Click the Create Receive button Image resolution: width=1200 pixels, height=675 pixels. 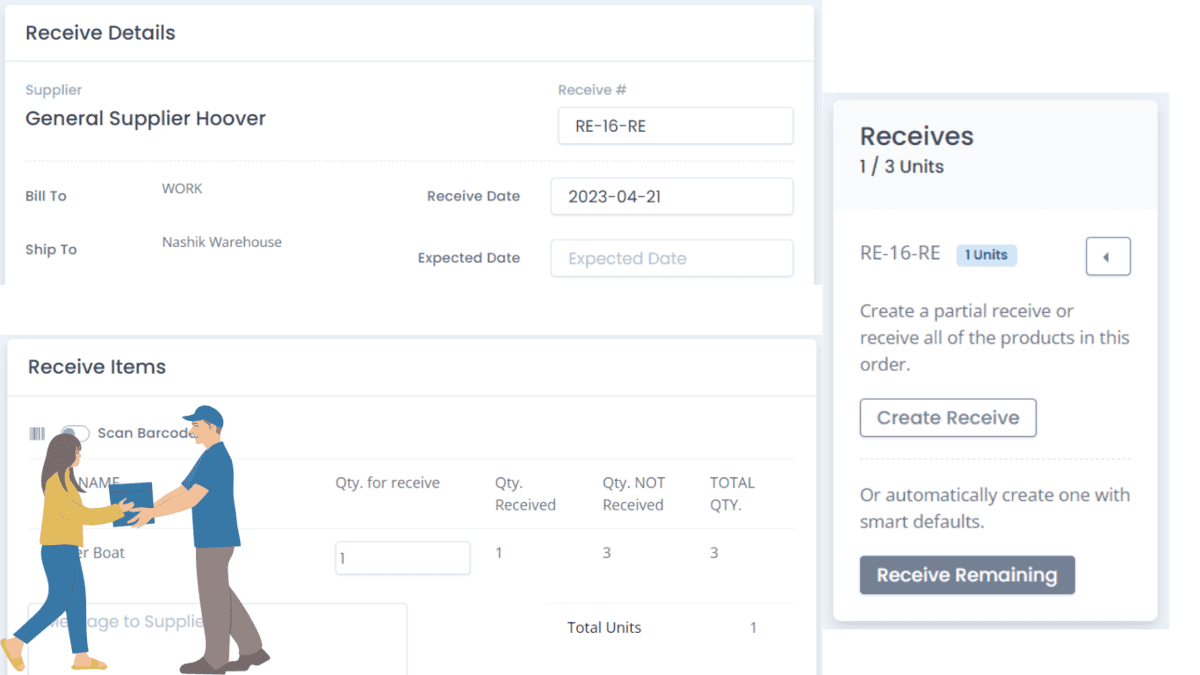pyautogui.click(x=947, y=418)
